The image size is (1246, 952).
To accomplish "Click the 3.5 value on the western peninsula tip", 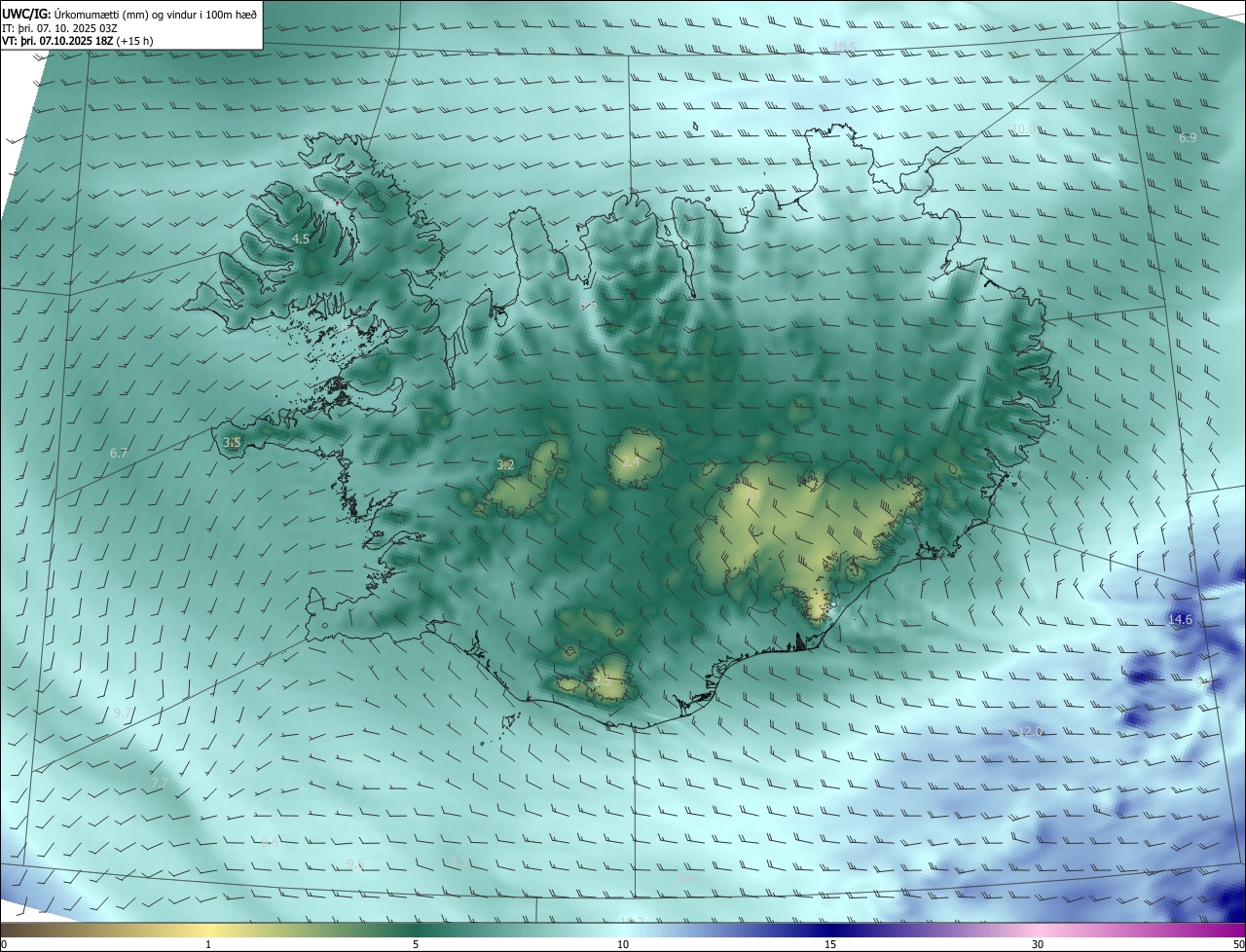I will coord(232,442).
